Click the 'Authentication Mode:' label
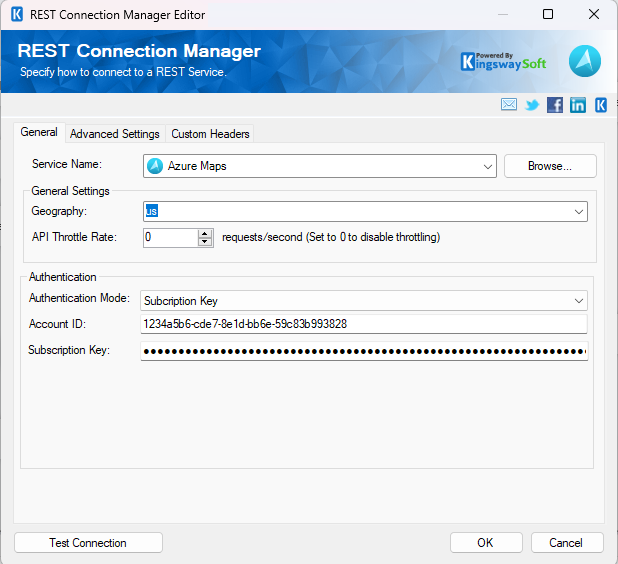Screen dimensions: 618x564 [x=79, y=298]
